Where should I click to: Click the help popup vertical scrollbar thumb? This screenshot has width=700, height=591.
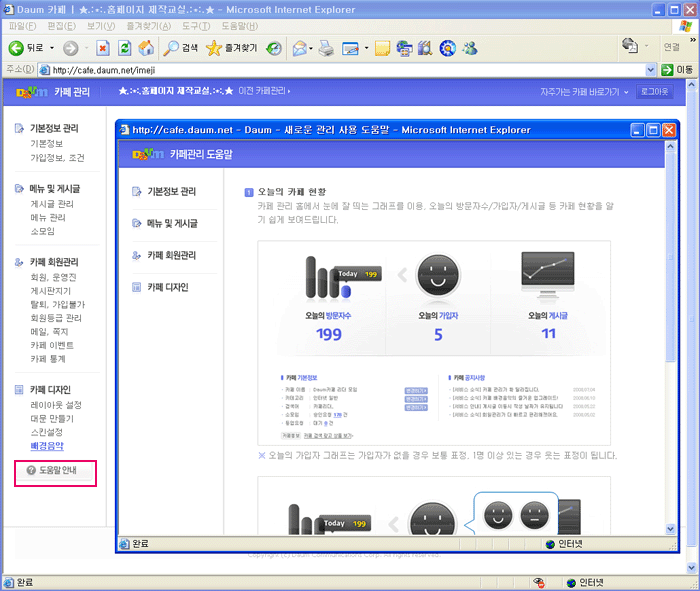coord(671,257)
